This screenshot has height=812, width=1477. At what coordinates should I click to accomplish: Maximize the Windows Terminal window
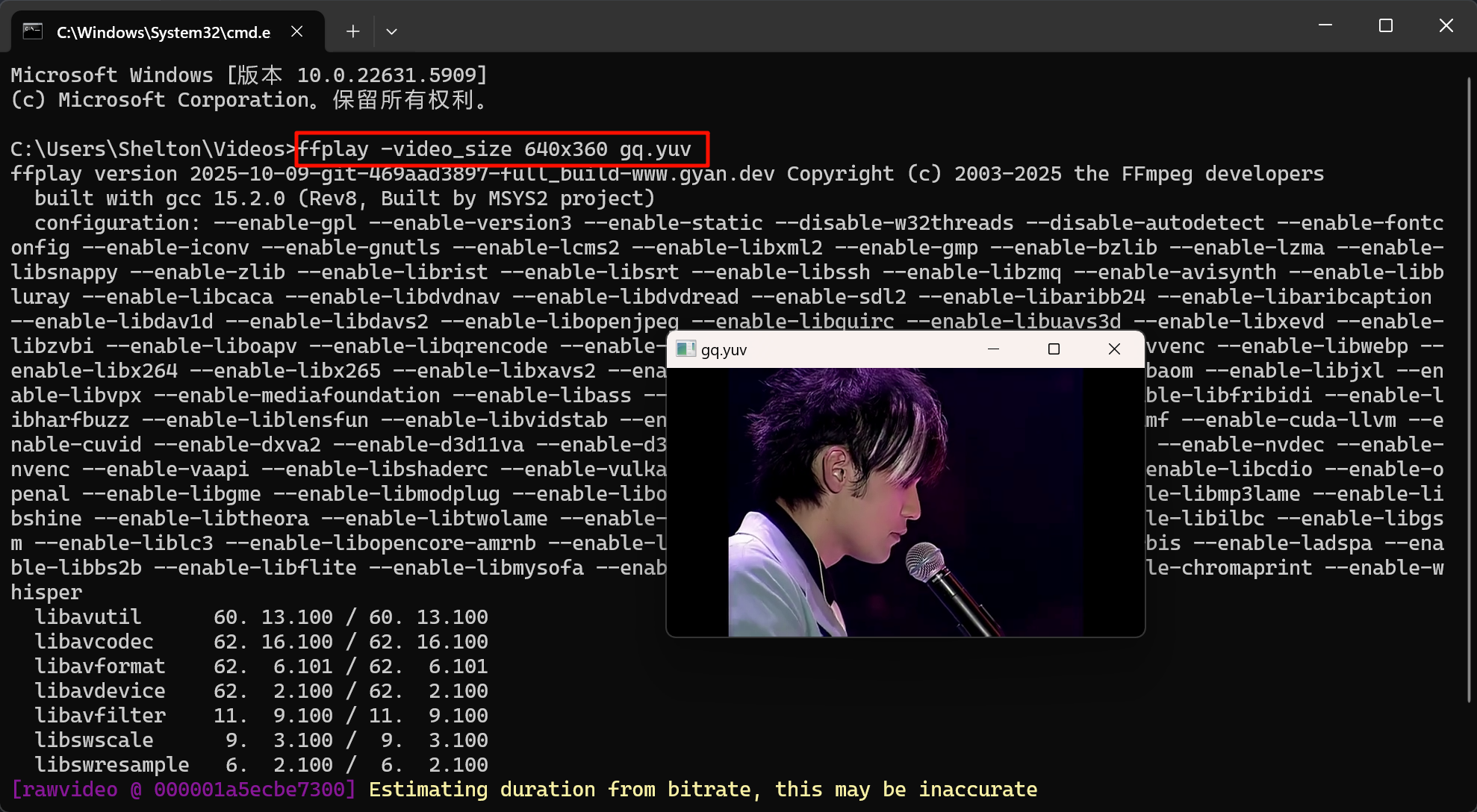(1386, 25)
